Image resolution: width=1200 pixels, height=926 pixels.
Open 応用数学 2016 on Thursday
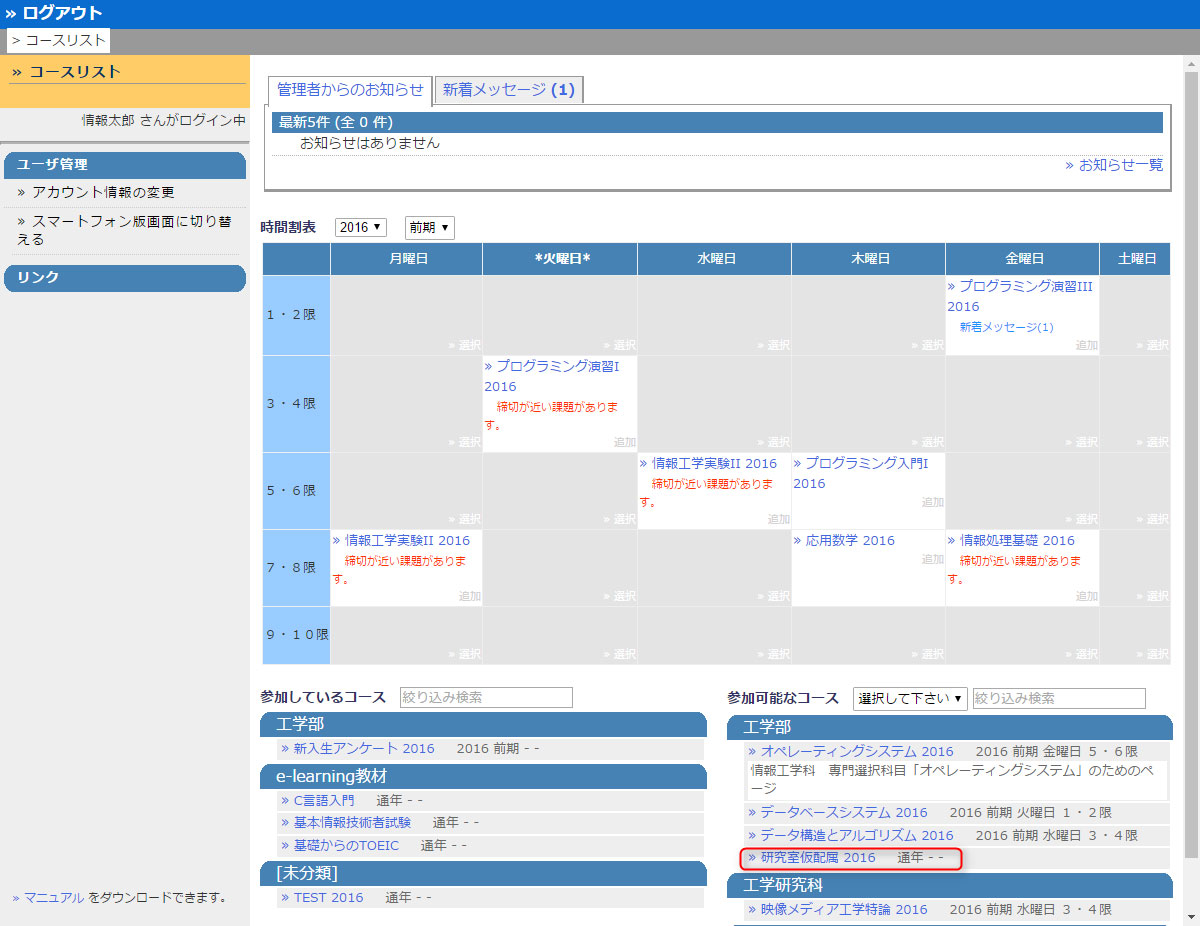(849, 541)
